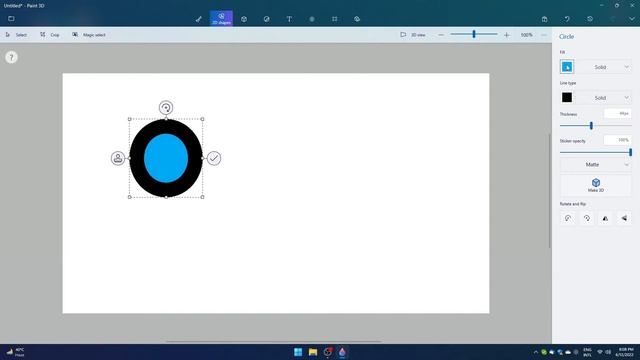Open the Line type Solid dropdown

[x=605, y=98]
